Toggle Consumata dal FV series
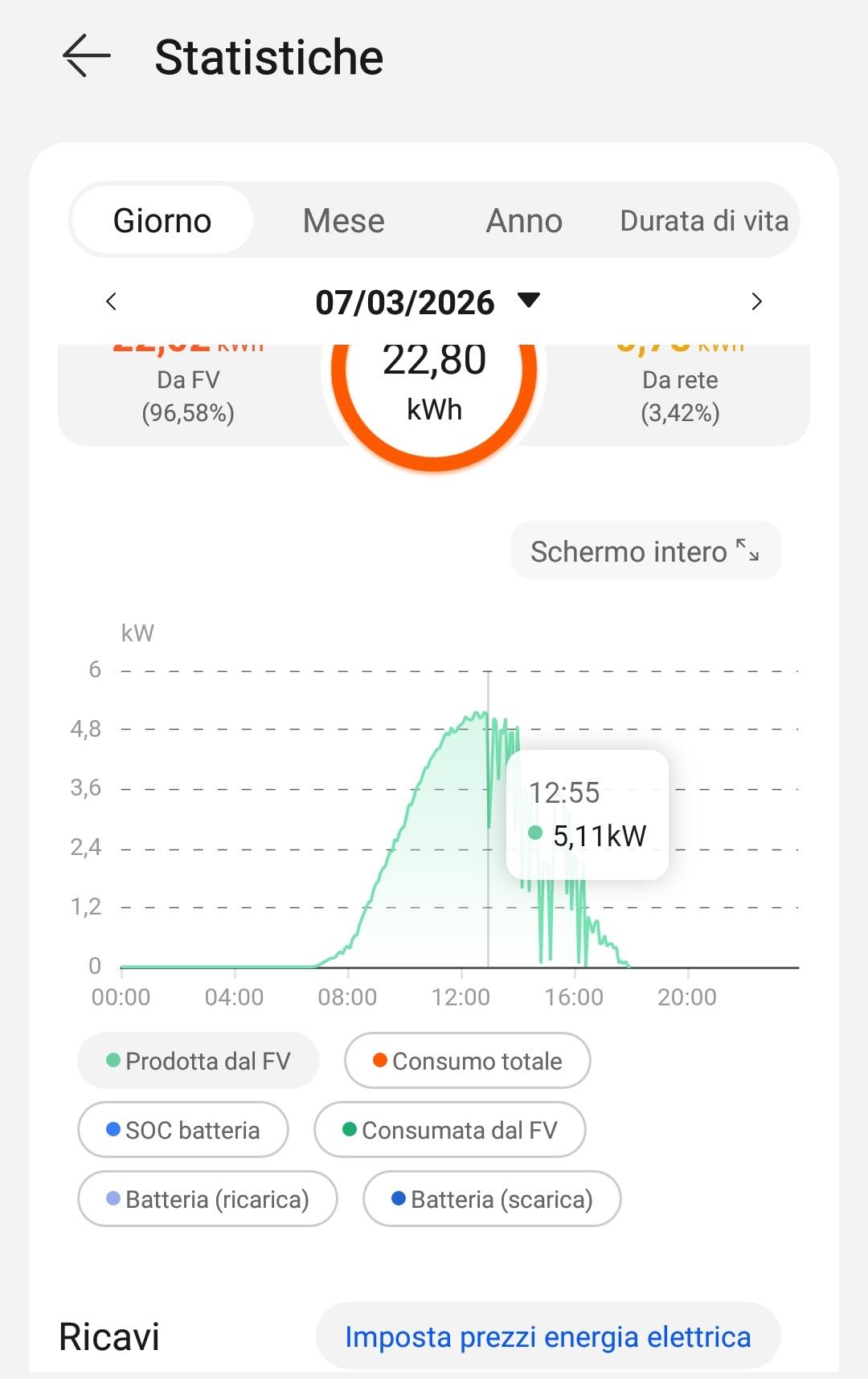868x1379 pixels. (450, 1130)
